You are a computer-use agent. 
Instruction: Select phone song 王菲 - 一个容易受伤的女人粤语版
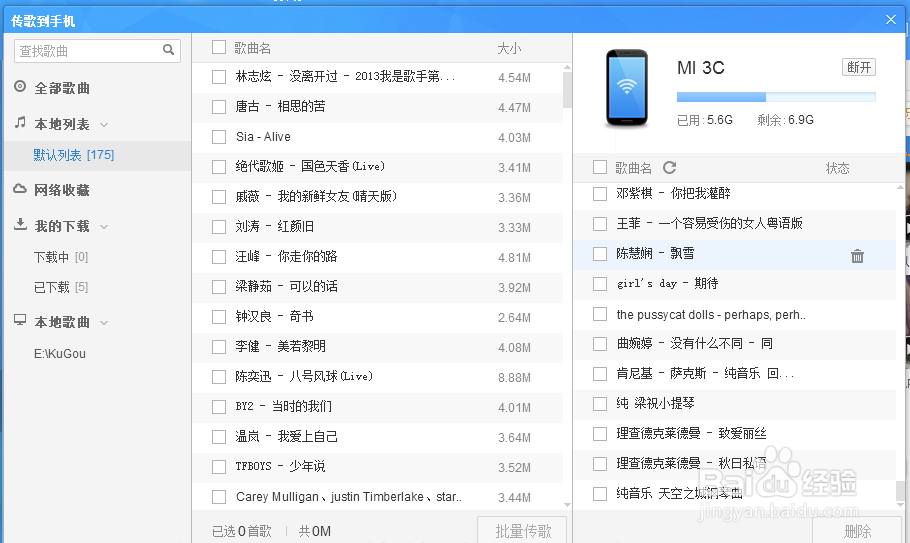pyautogui.click(x=735, y=224)
